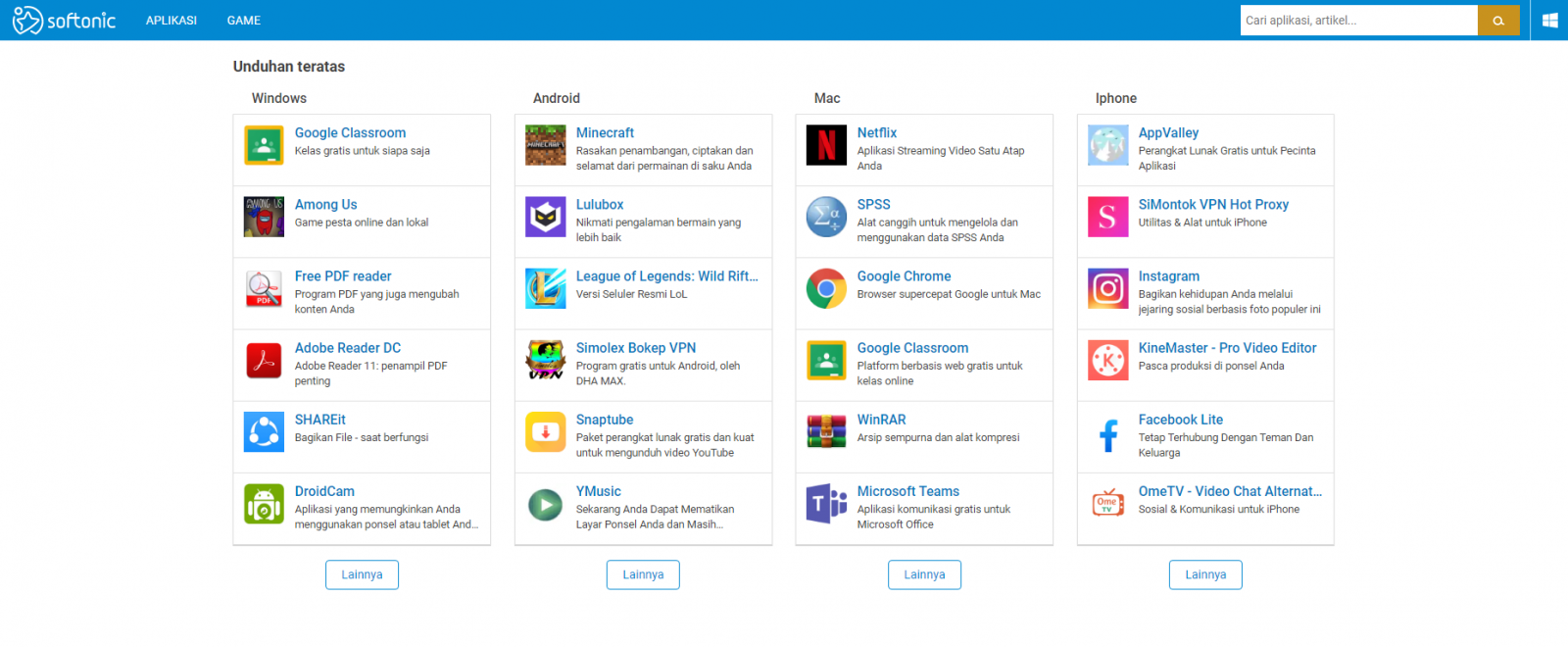
Task: Click the search input field
Action: (x=1358, y=21)
